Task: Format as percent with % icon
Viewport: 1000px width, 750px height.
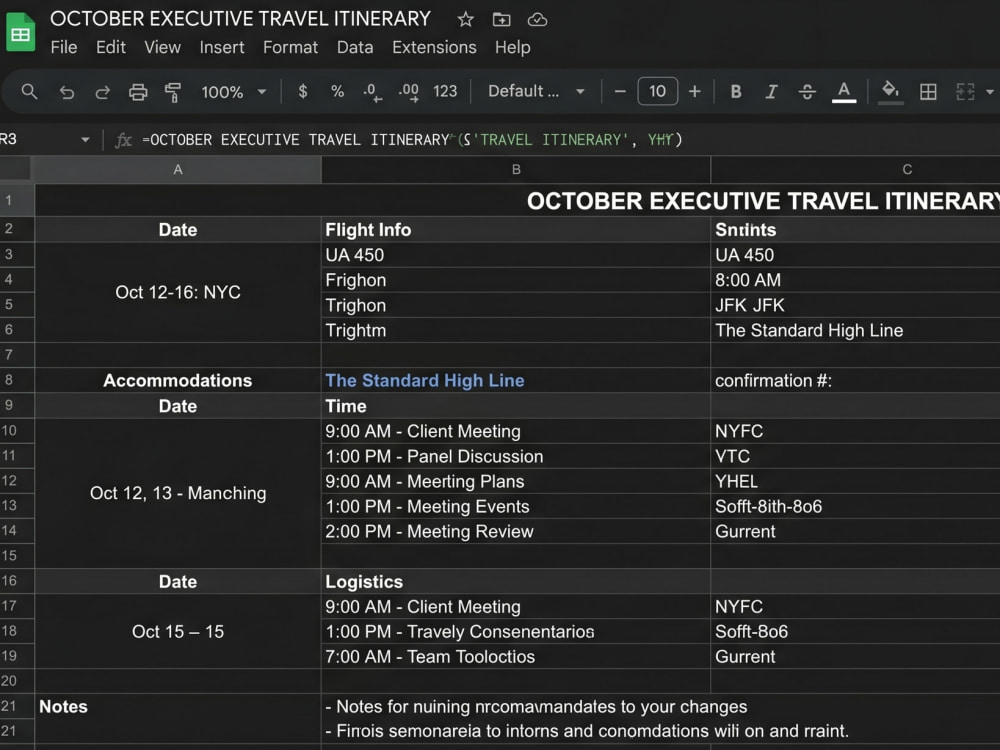Action: click(337, 91)
